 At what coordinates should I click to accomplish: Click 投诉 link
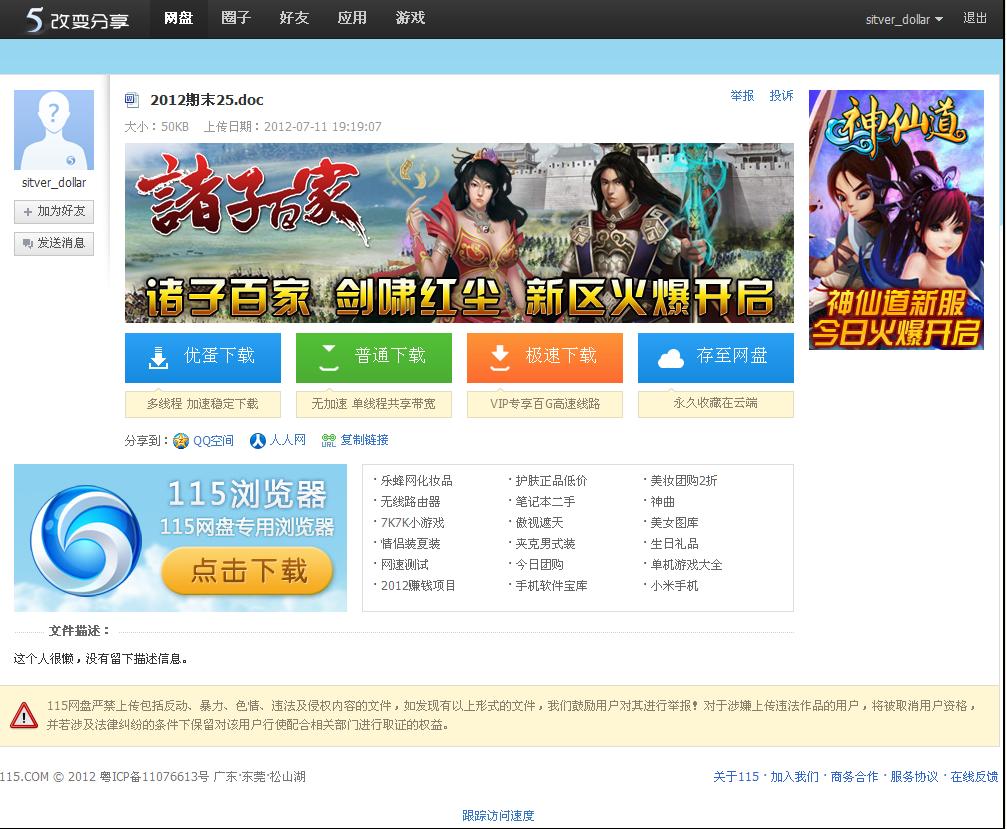pos(782,96)
